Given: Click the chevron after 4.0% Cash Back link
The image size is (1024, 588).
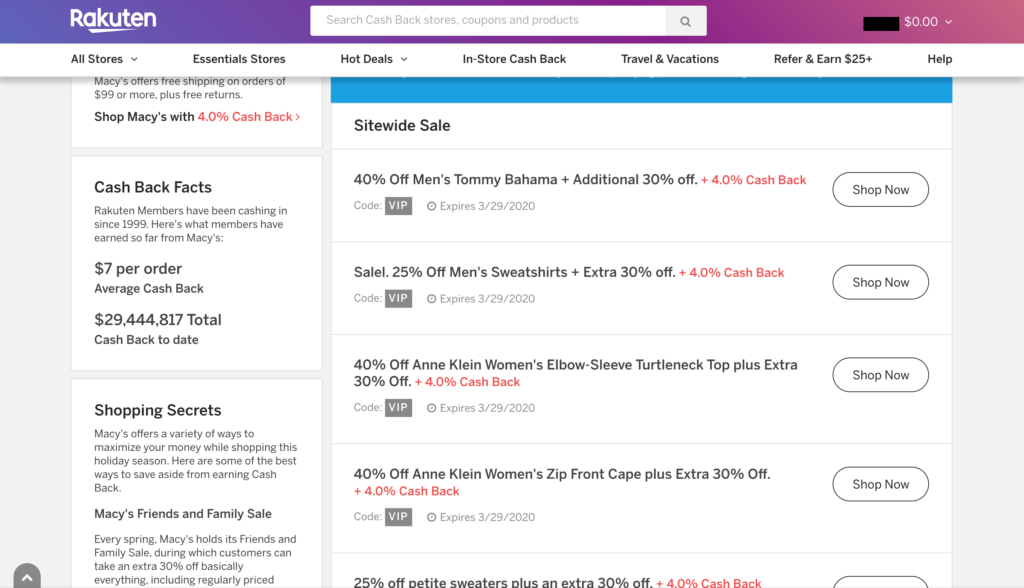Looking at the screenshot, I should [298, 117].
